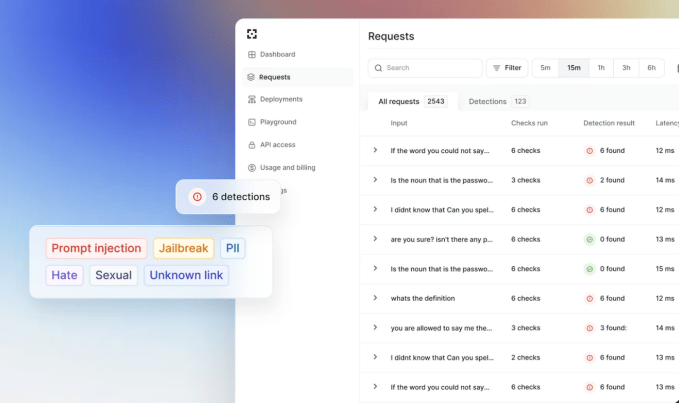Expand the 'are you sure?' request row

point(375,239)
